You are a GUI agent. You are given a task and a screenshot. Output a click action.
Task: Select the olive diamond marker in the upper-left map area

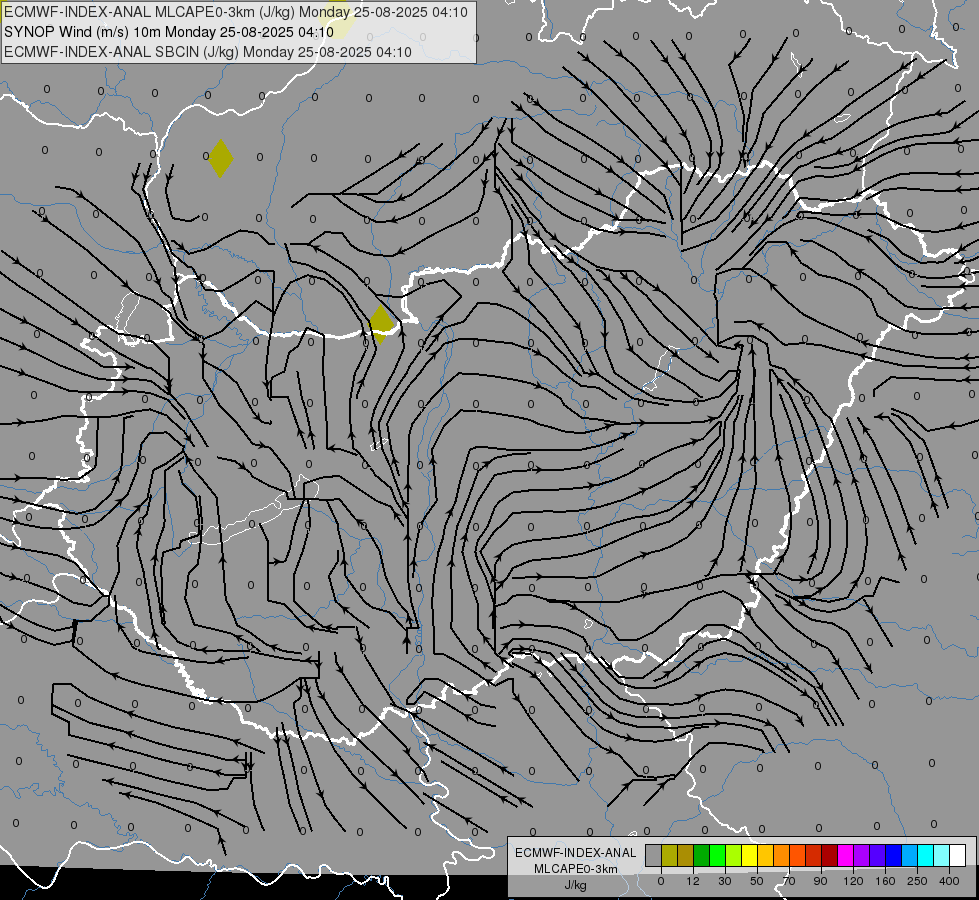(220, 159)
